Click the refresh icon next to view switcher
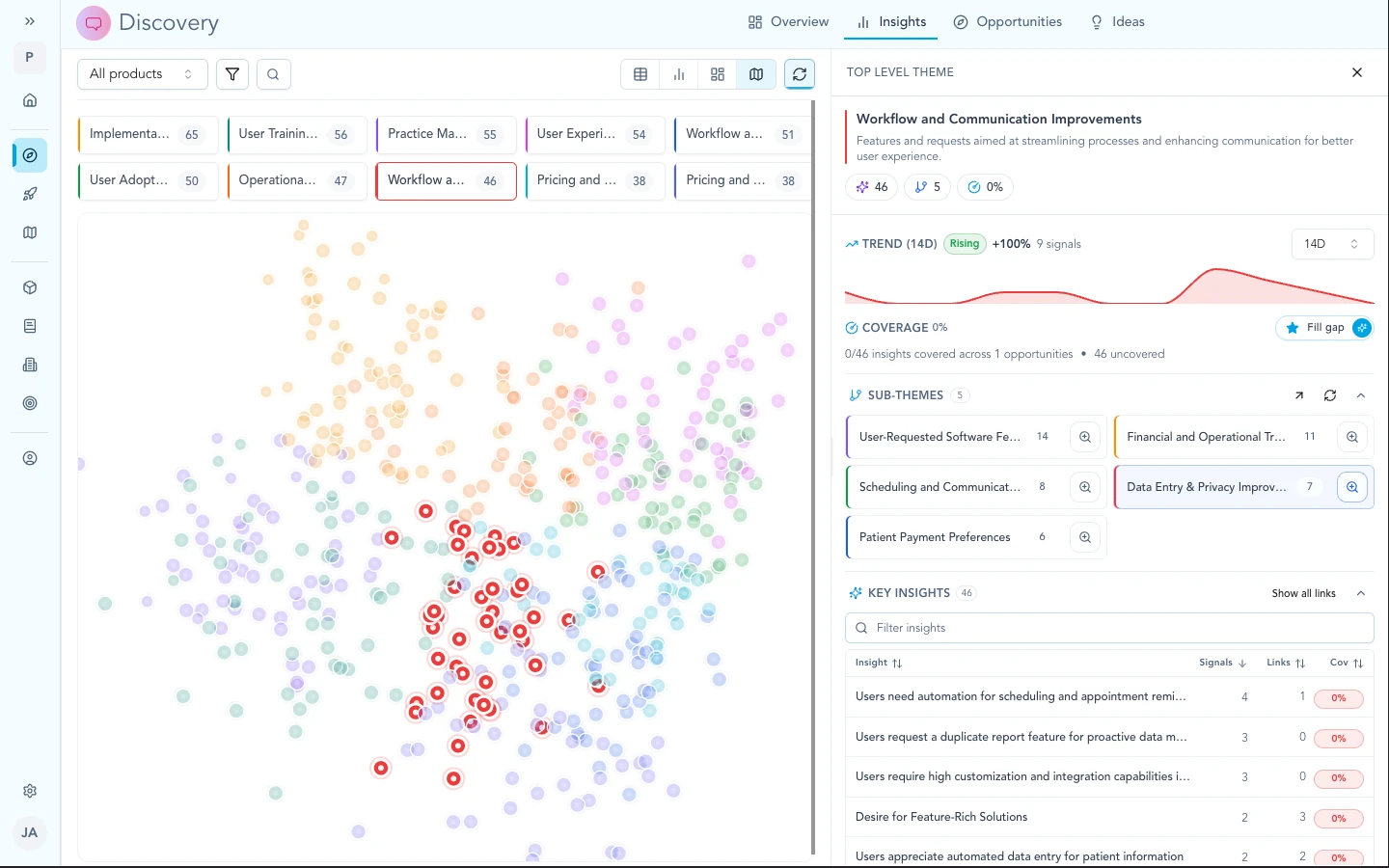 tap(800, 74)
